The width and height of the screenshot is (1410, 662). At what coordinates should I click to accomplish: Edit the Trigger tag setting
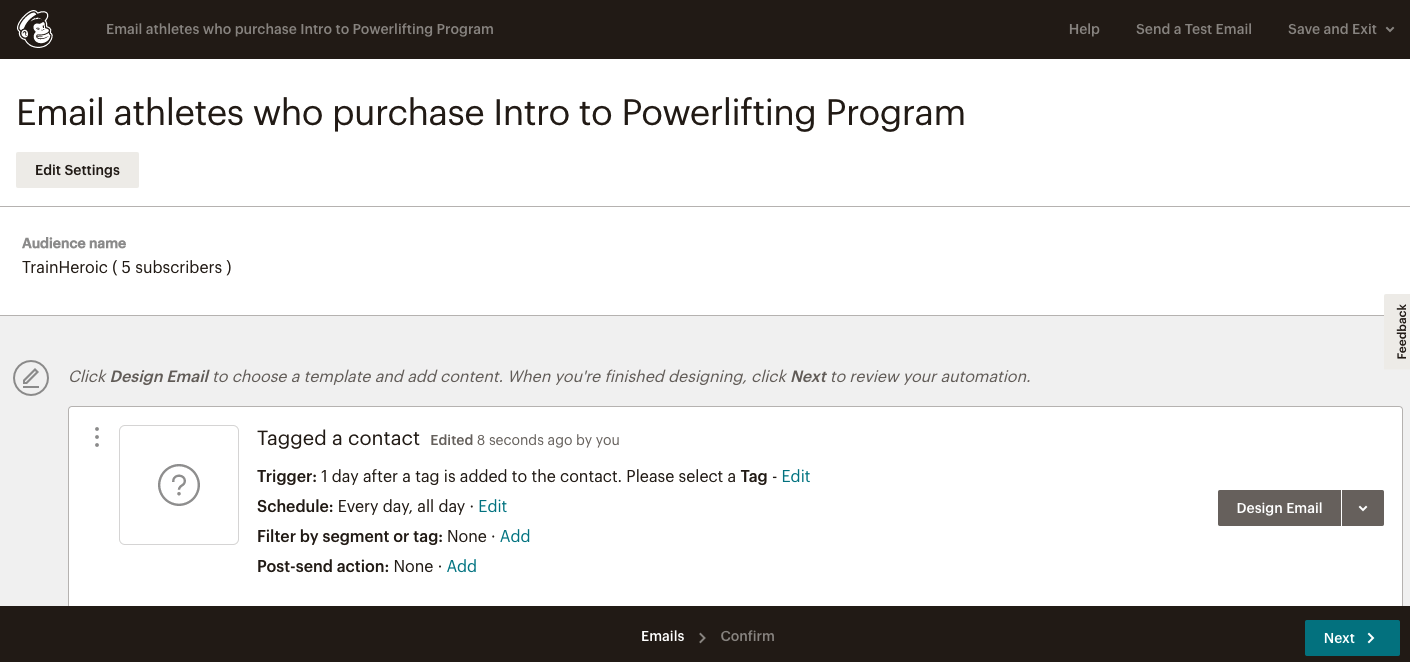tap(796, 476)
